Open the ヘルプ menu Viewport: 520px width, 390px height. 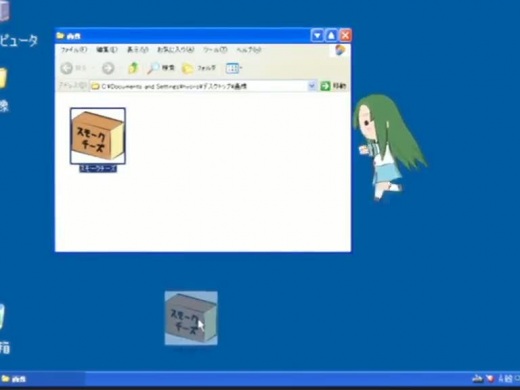(x=249, y=50)
